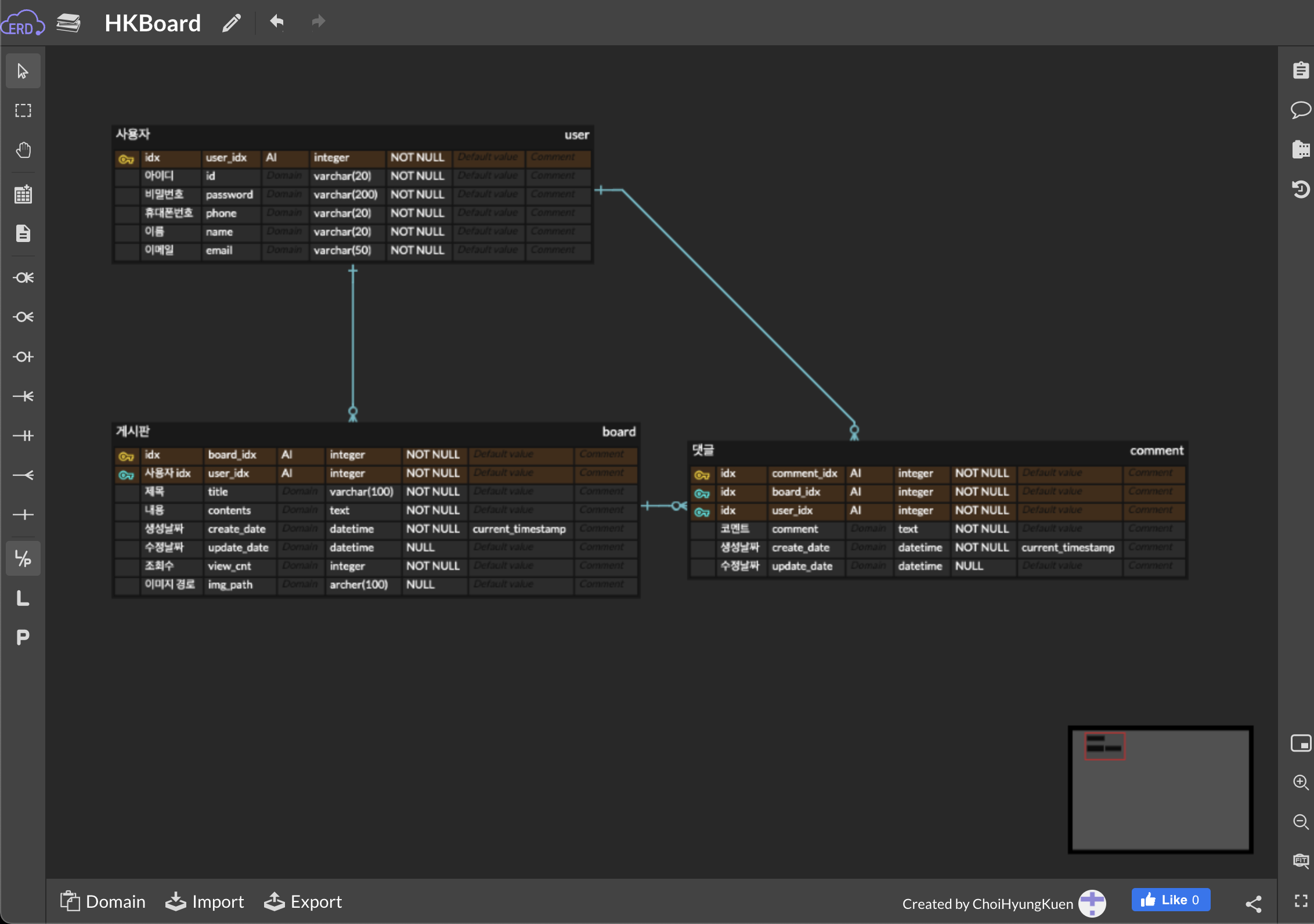Switch to Physical view with P button
1314x924 pixels.
(x=23, y=637)
